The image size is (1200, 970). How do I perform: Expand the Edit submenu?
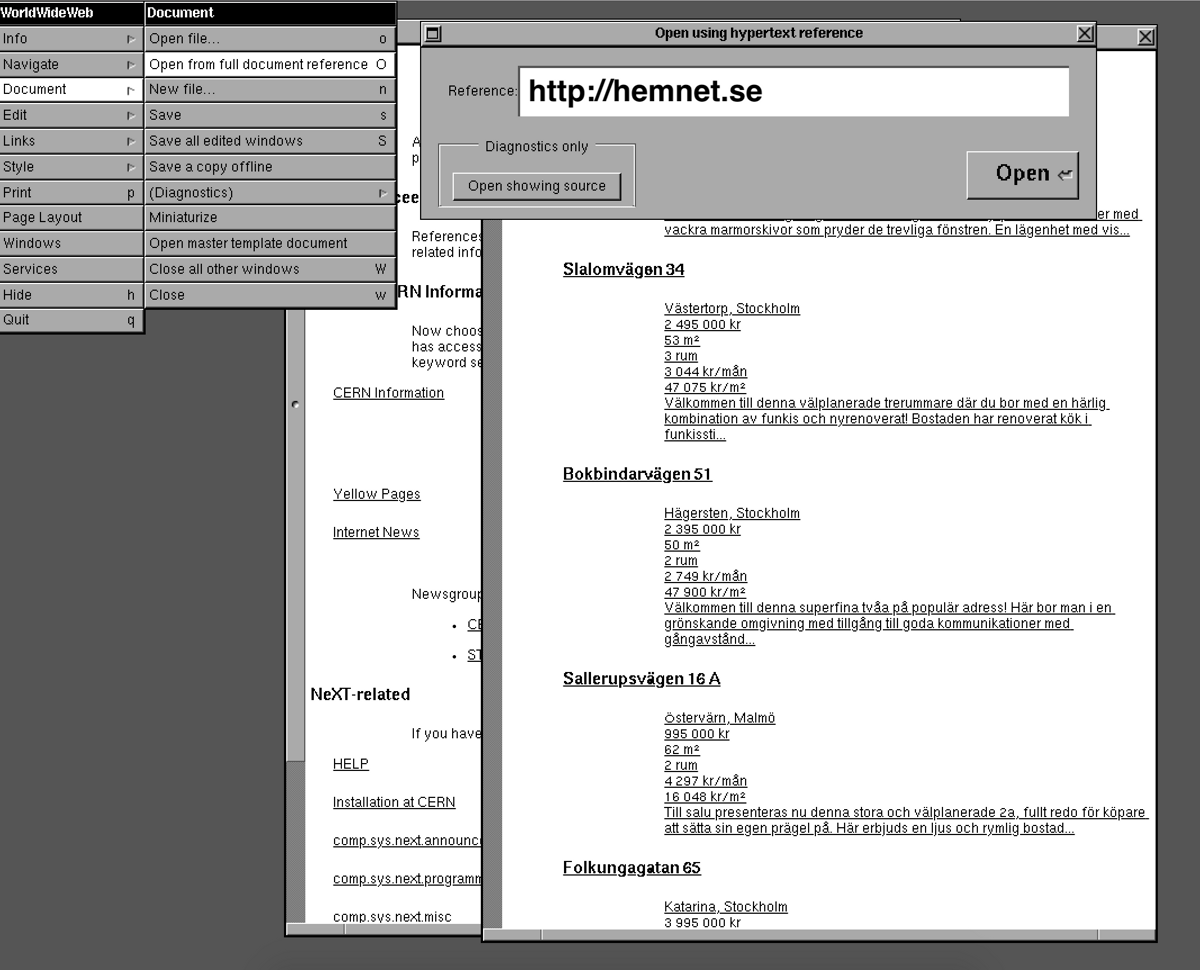72,116
